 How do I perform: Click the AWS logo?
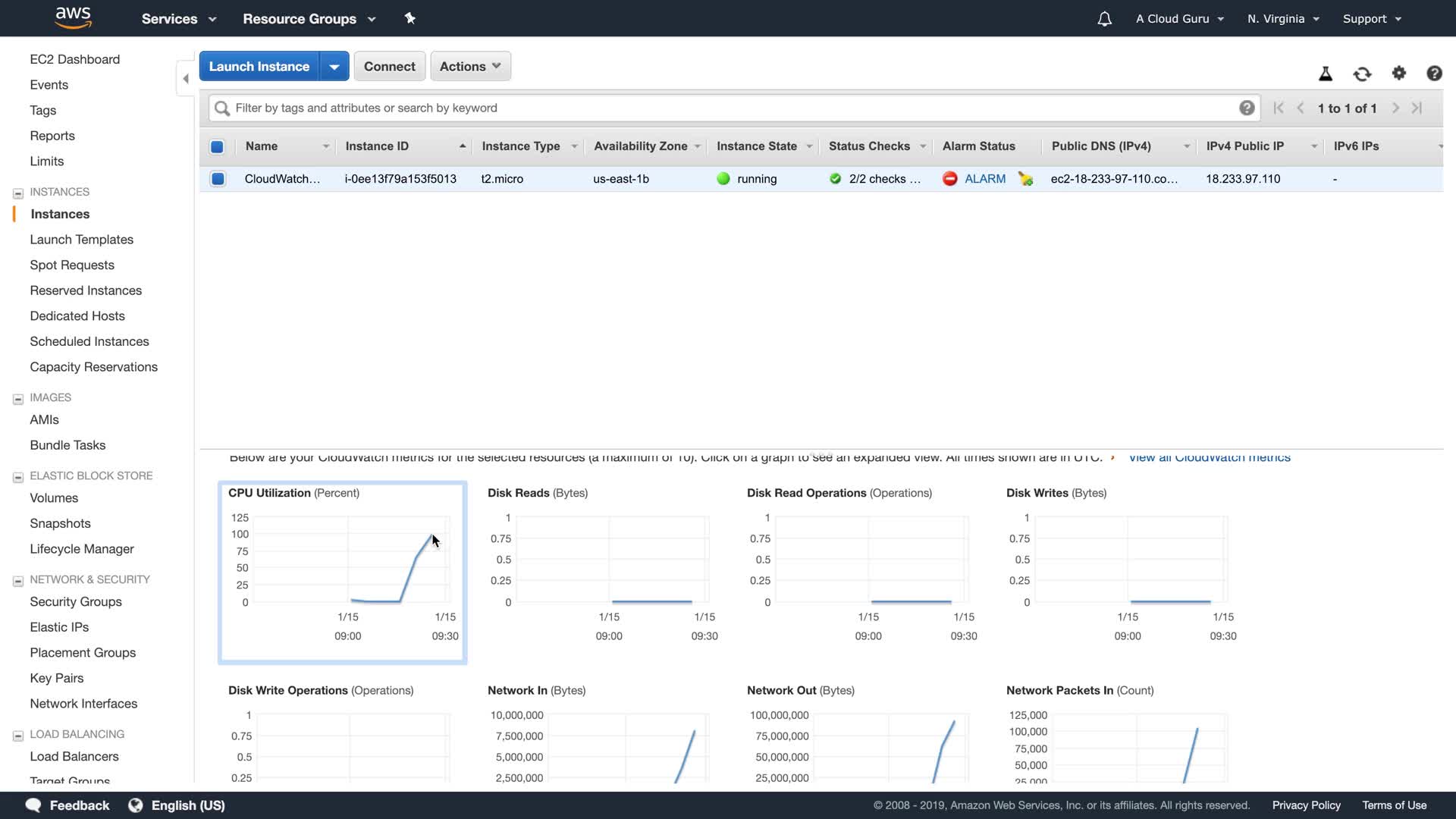click(74, 18)
